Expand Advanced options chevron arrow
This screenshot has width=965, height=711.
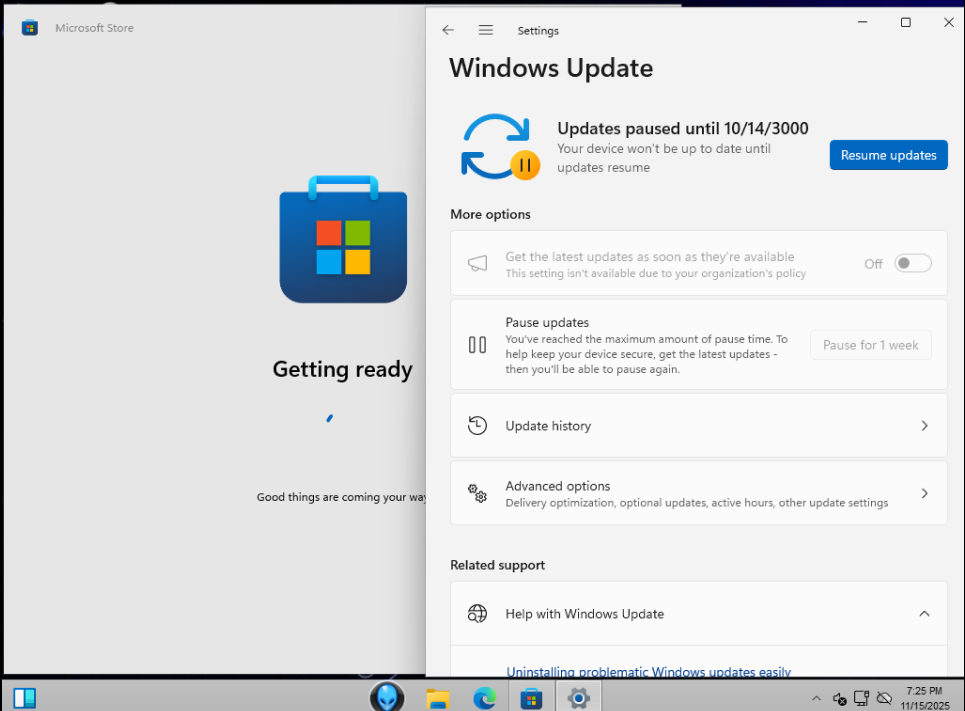tap(924, 493)
